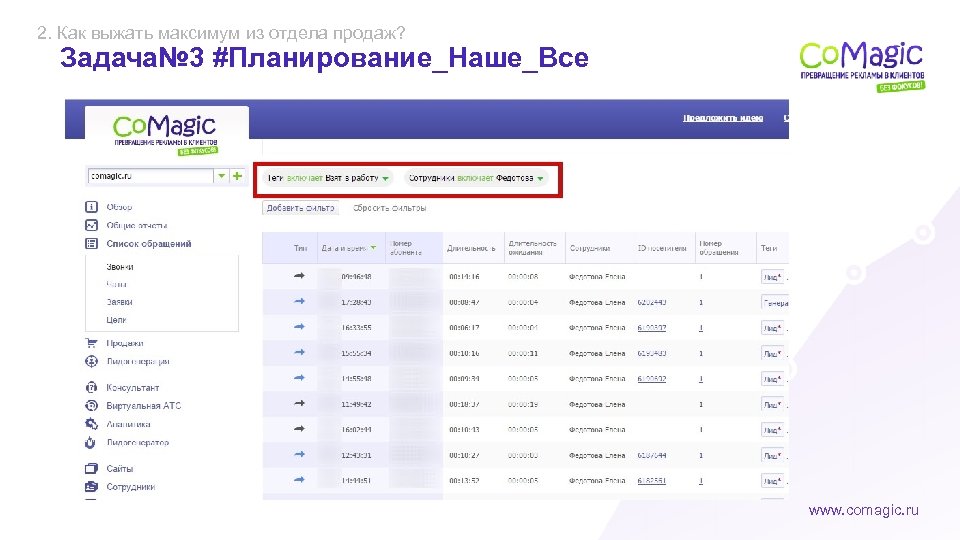Image resolution: width=960 pixels, height=540 pixels.
Task: Select Чаты under Список обращений
Action: [116, 284]
